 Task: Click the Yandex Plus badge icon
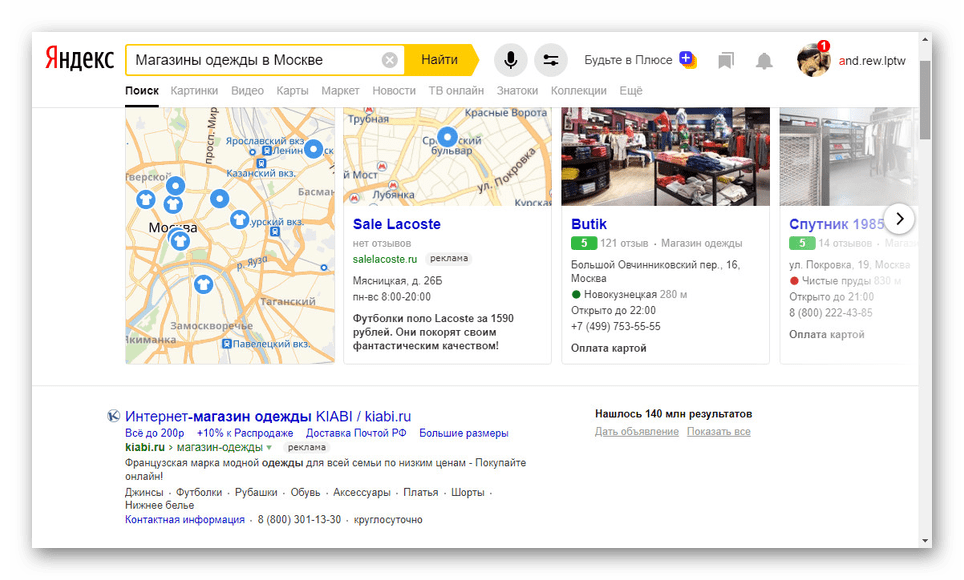[688, 60]
